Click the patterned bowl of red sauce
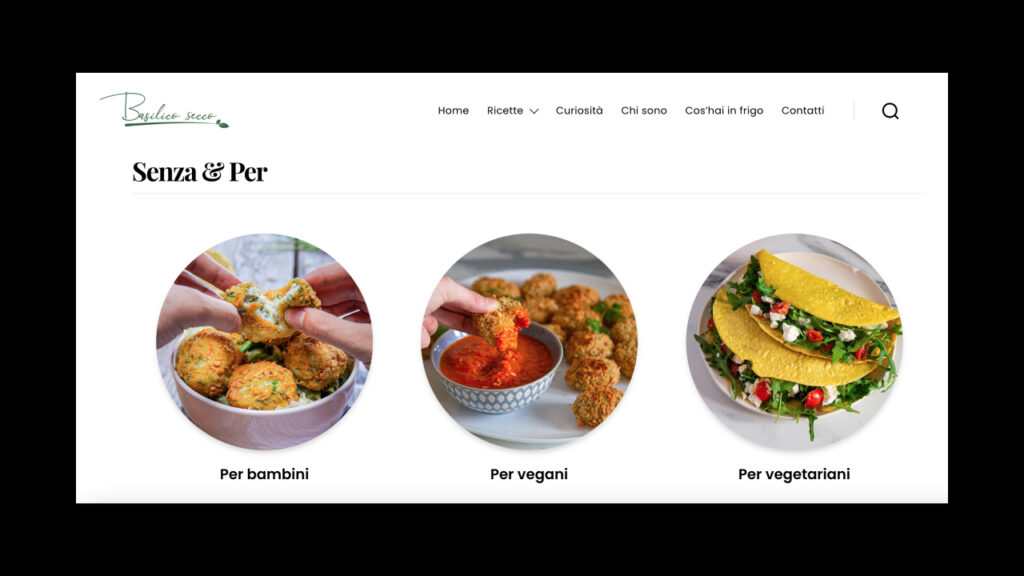This screenshot has height=576, width=1024. [x=496, y=370]
